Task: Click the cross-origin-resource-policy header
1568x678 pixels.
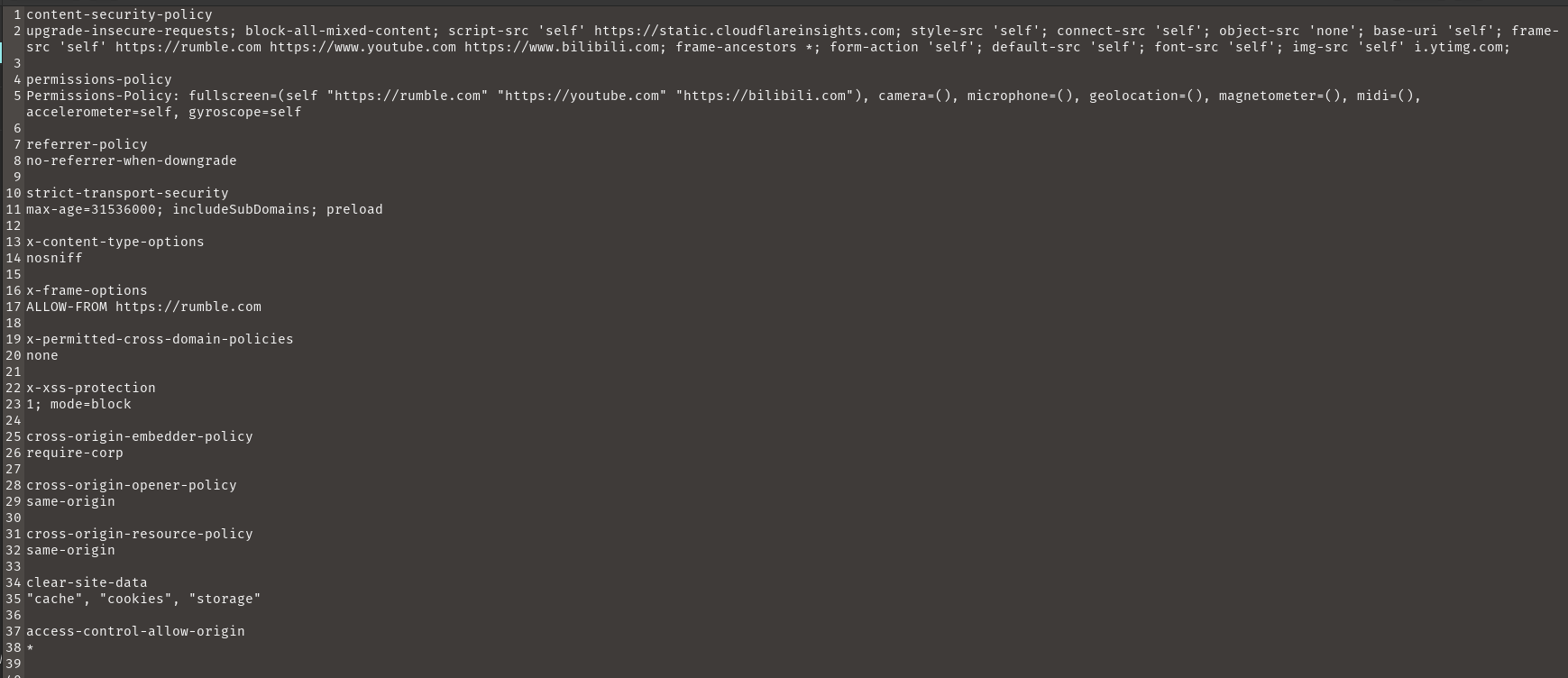Action: pyautogui.click(x=139, y=534)
